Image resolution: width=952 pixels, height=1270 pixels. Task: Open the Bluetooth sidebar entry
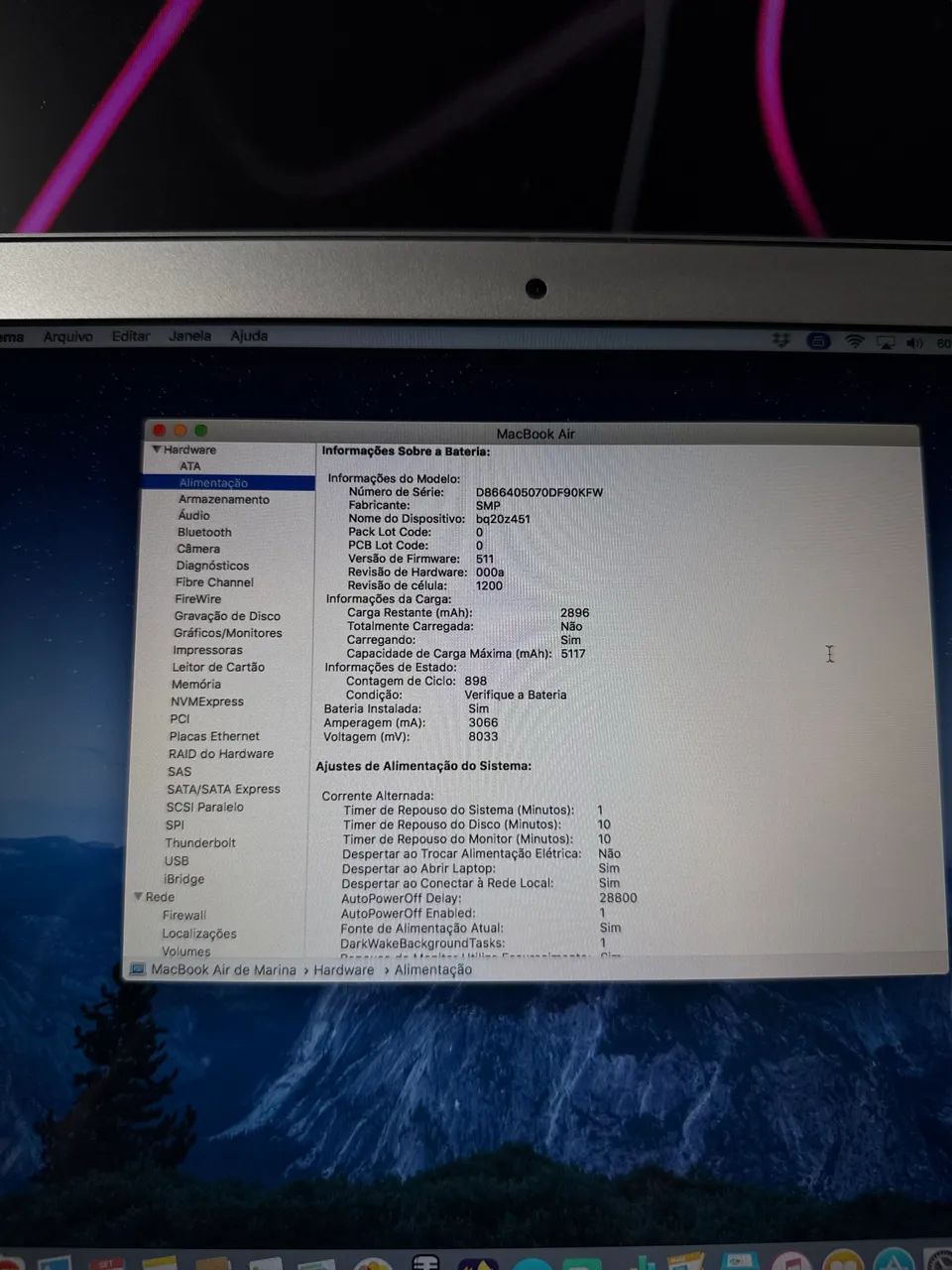click(x=204, y=532)
